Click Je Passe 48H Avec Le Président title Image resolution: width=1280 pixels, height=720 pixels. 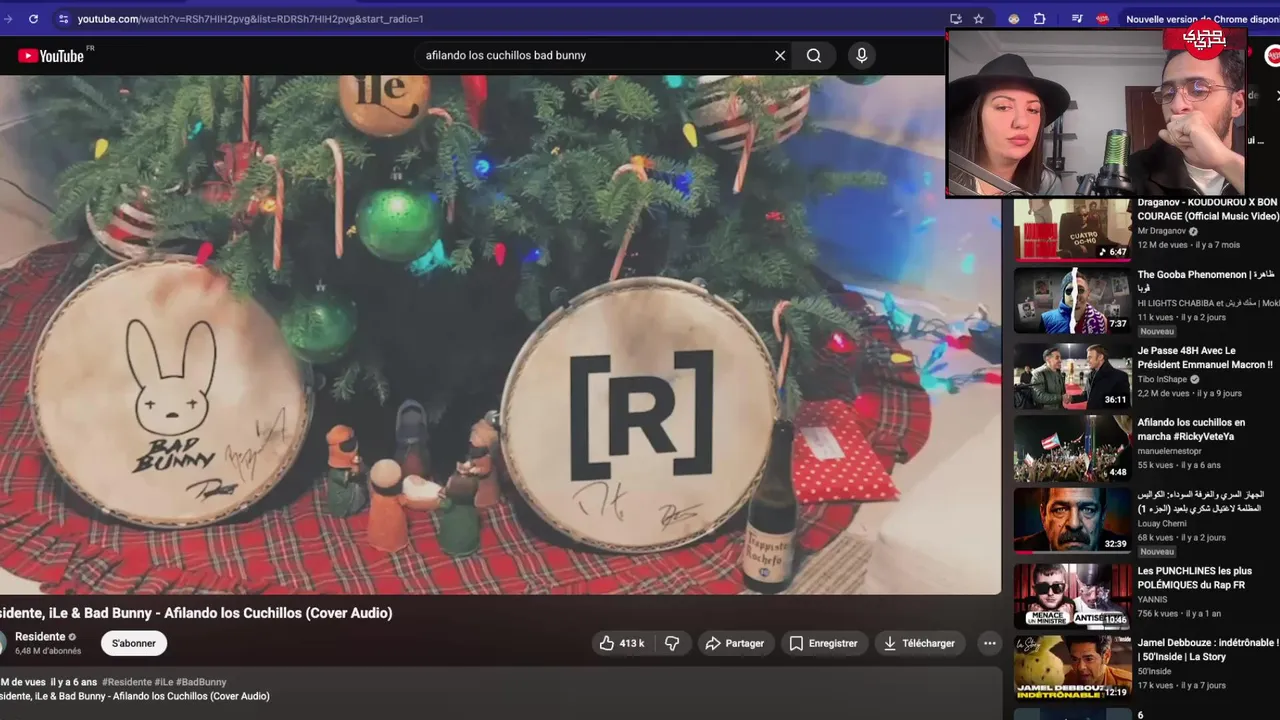[x=1205, y=358]
